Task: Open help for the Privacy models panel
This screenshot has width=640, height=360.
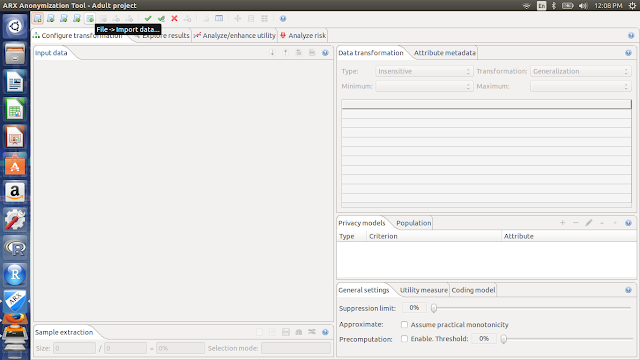Action: pyautogui.click(x=628, y=223)
